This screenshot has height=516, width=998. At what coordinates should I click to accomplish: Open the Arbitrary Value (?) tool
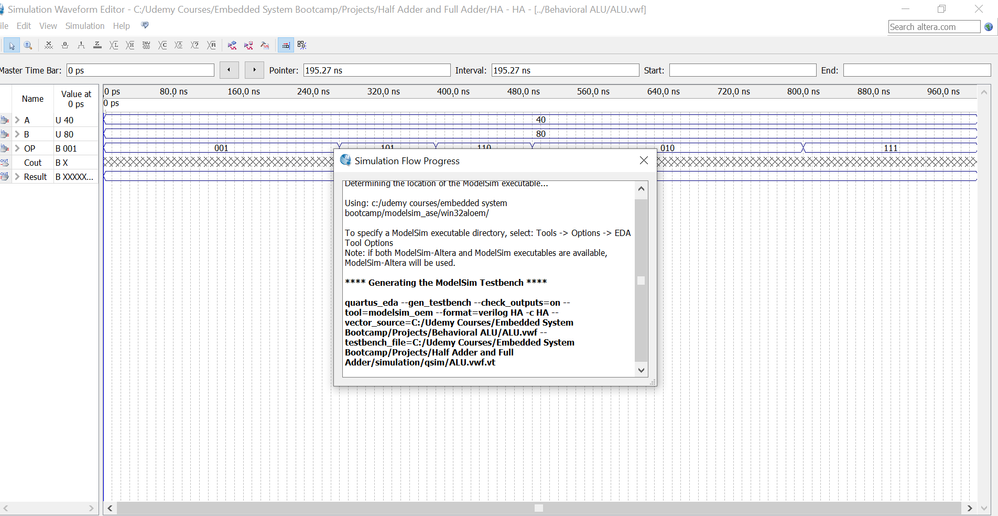[195, 45]
